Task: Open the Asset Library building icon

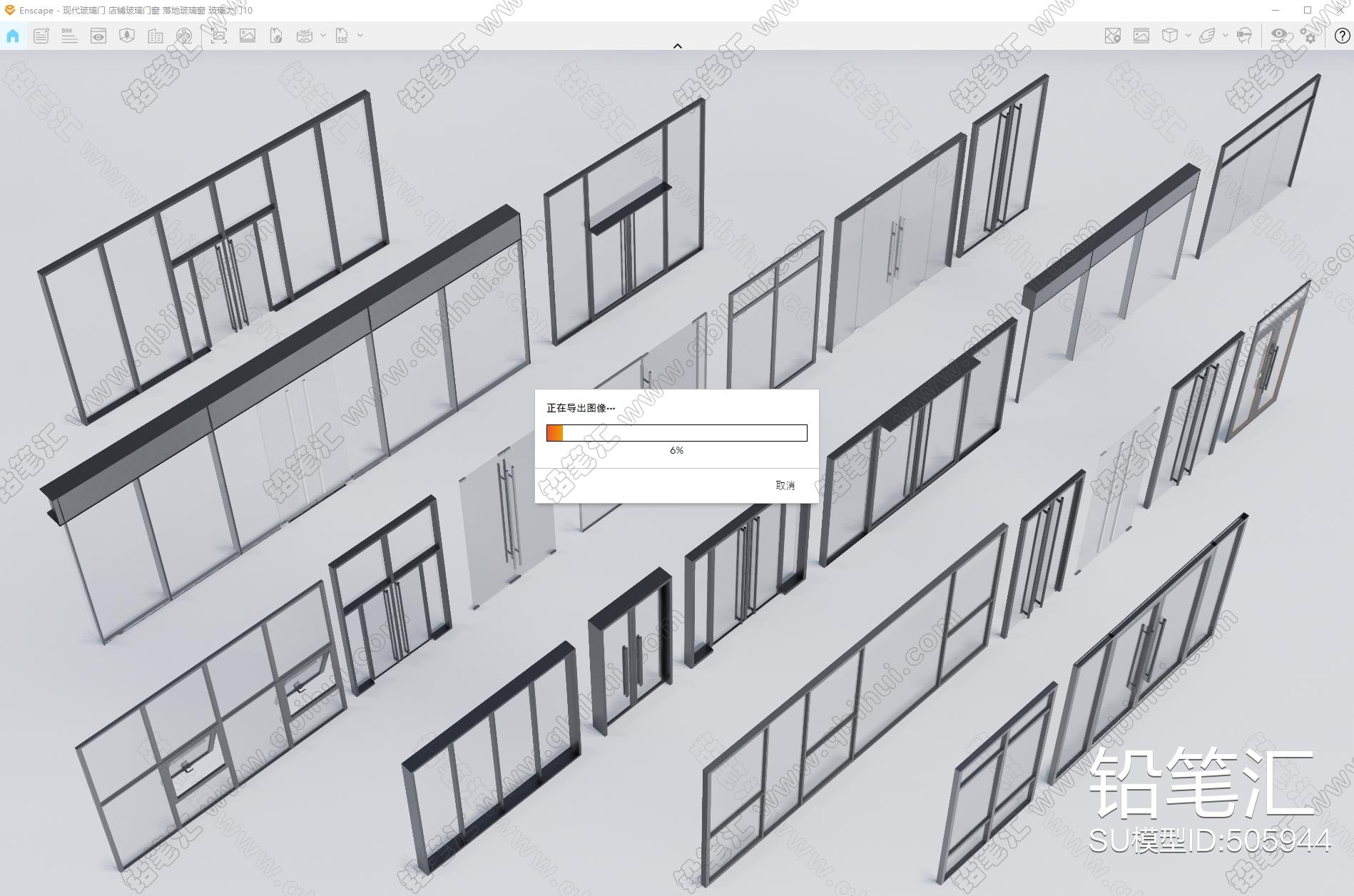Action: [x=156, y=36]
